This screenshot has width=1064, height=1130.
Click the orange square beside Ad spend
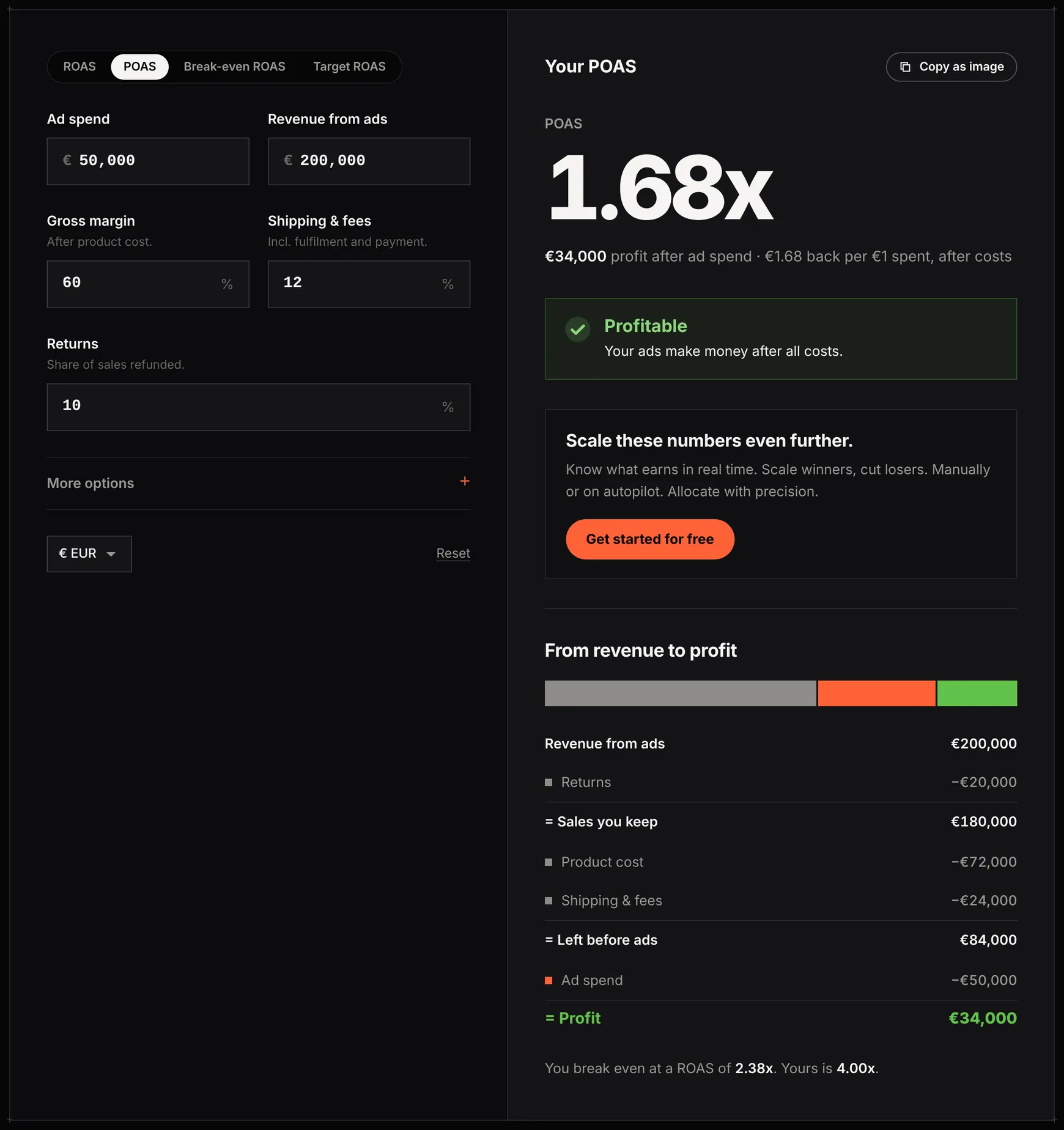point(549,981)
